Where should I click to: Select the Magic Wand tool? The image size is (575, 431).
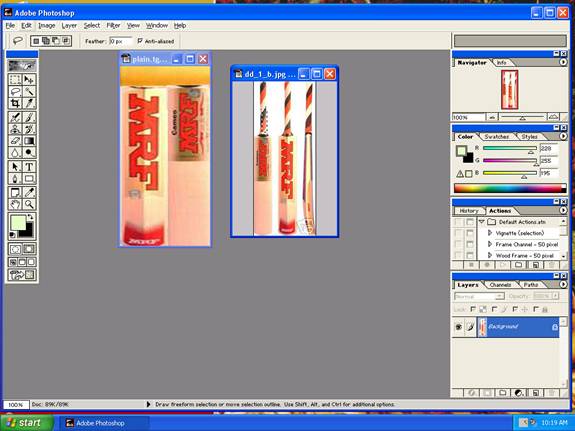(x=29, y=91)
